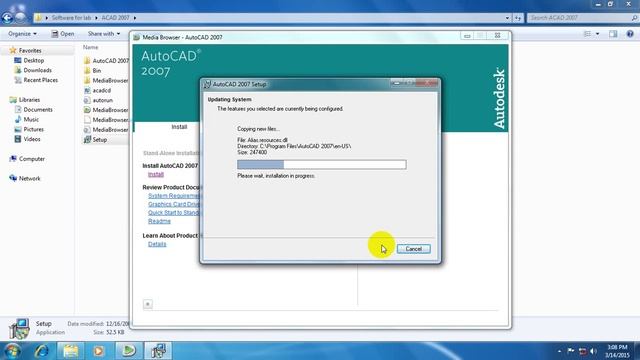640x360 pixels.
Task: Open the Organize menu in Explorer
Action: click(22, 33)
